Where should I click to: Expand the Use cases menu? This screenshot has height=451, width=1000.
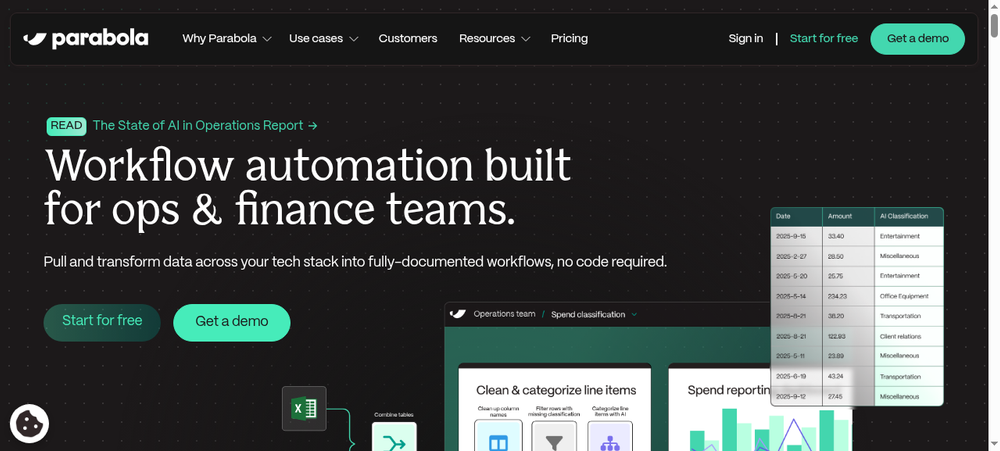(323, 39)
